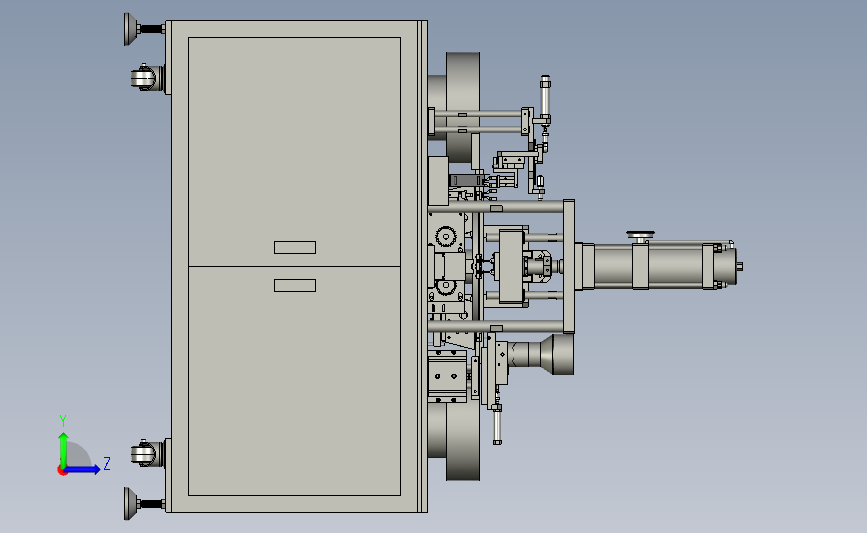
Task: Select the bearing block with two holes
Action: 447,377
